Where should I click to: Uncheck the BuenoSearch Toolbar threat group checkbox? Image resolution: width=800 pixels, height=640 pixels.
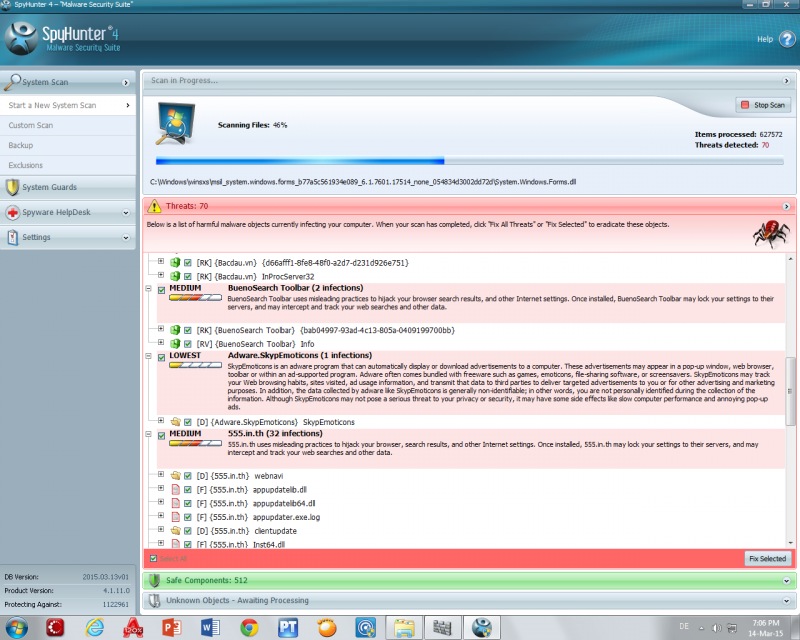tap(161, 290)
